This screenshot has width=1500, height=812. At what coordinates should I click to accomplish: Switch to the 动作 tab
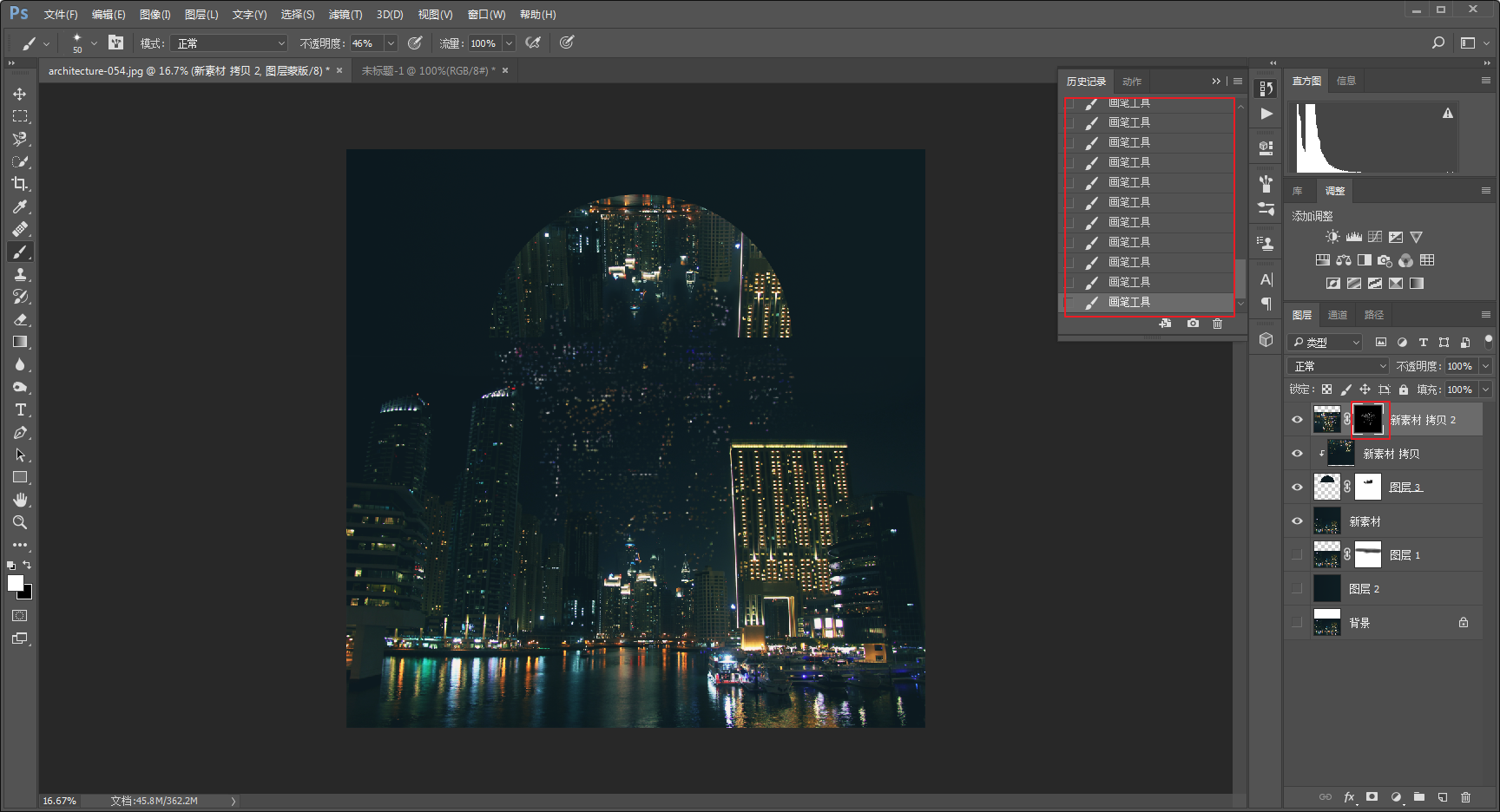tap(1132, 82)
